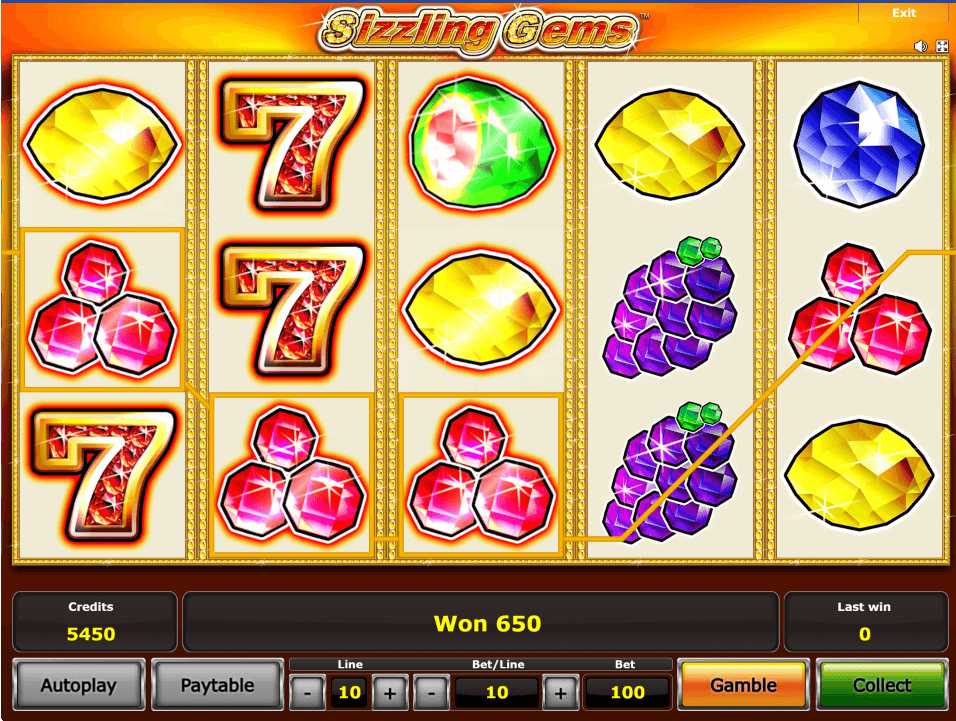Increase number of lines with plus
The image size is (956, 721).
(x=390, y=692)
